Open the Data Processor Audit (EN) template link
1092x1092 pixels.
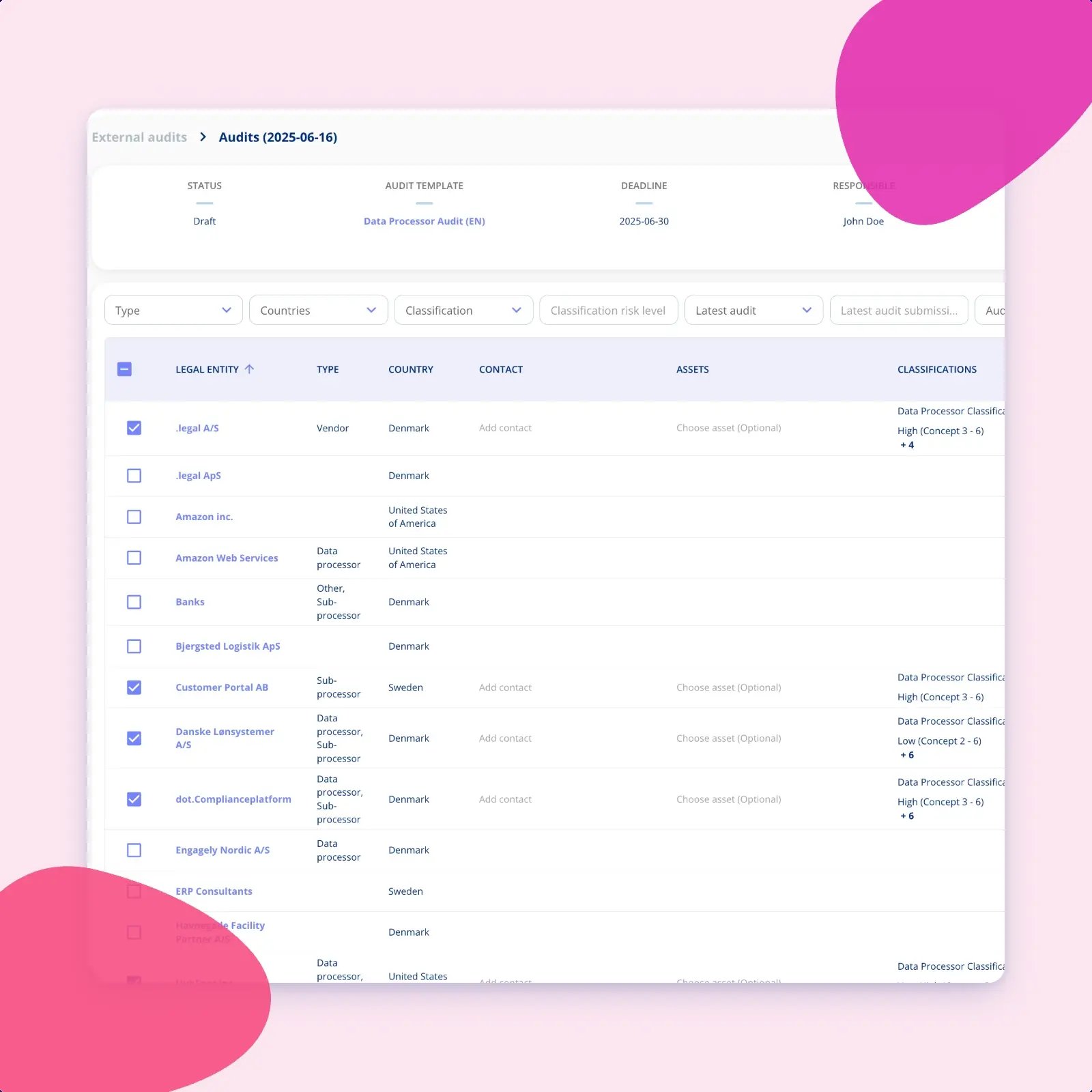tap(425, 221)
